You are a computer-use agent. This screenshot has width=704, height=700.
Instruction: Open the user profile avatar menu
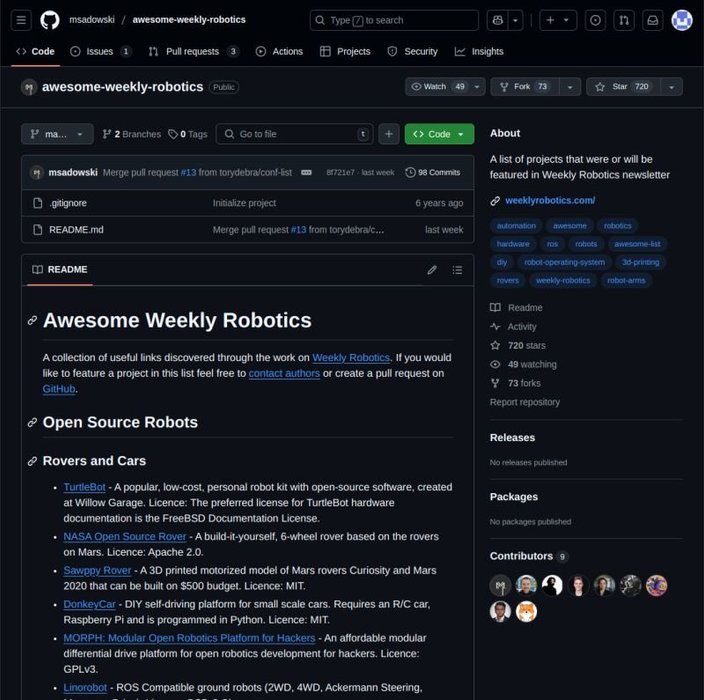pos(682,20)
